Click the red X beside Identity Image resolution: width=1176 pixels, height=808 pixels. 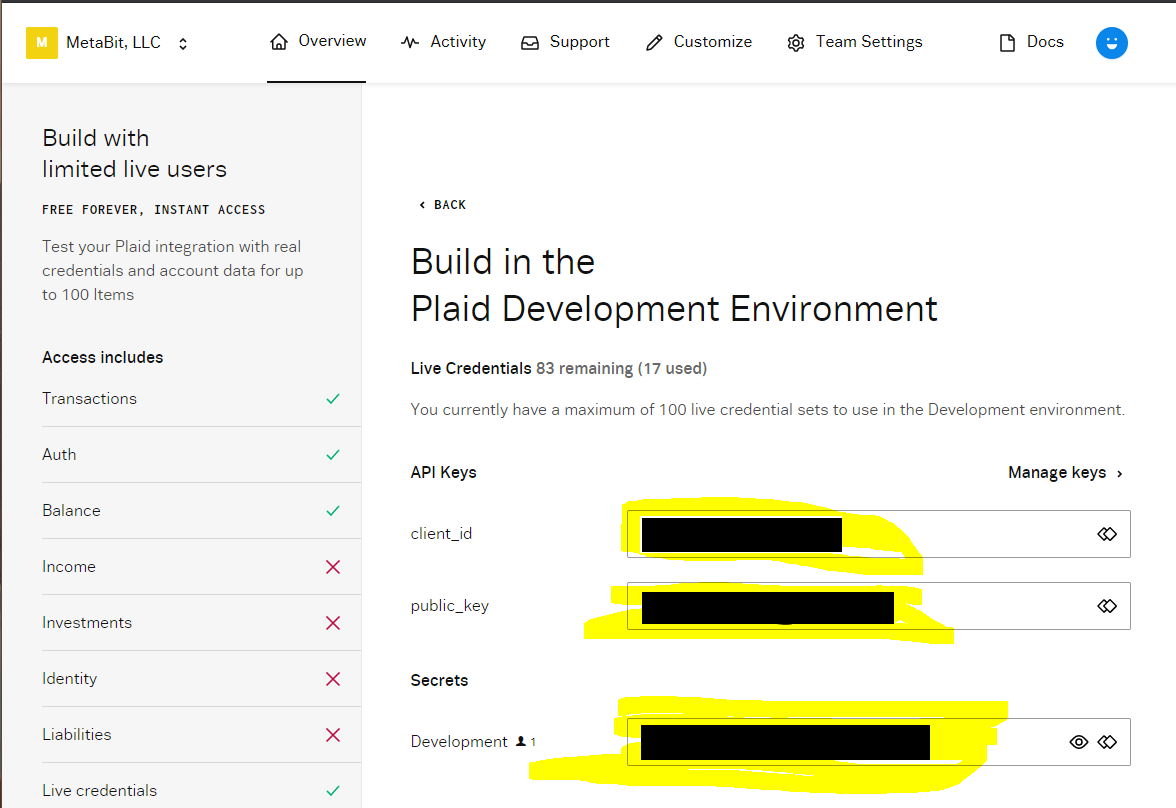[333, 679]
